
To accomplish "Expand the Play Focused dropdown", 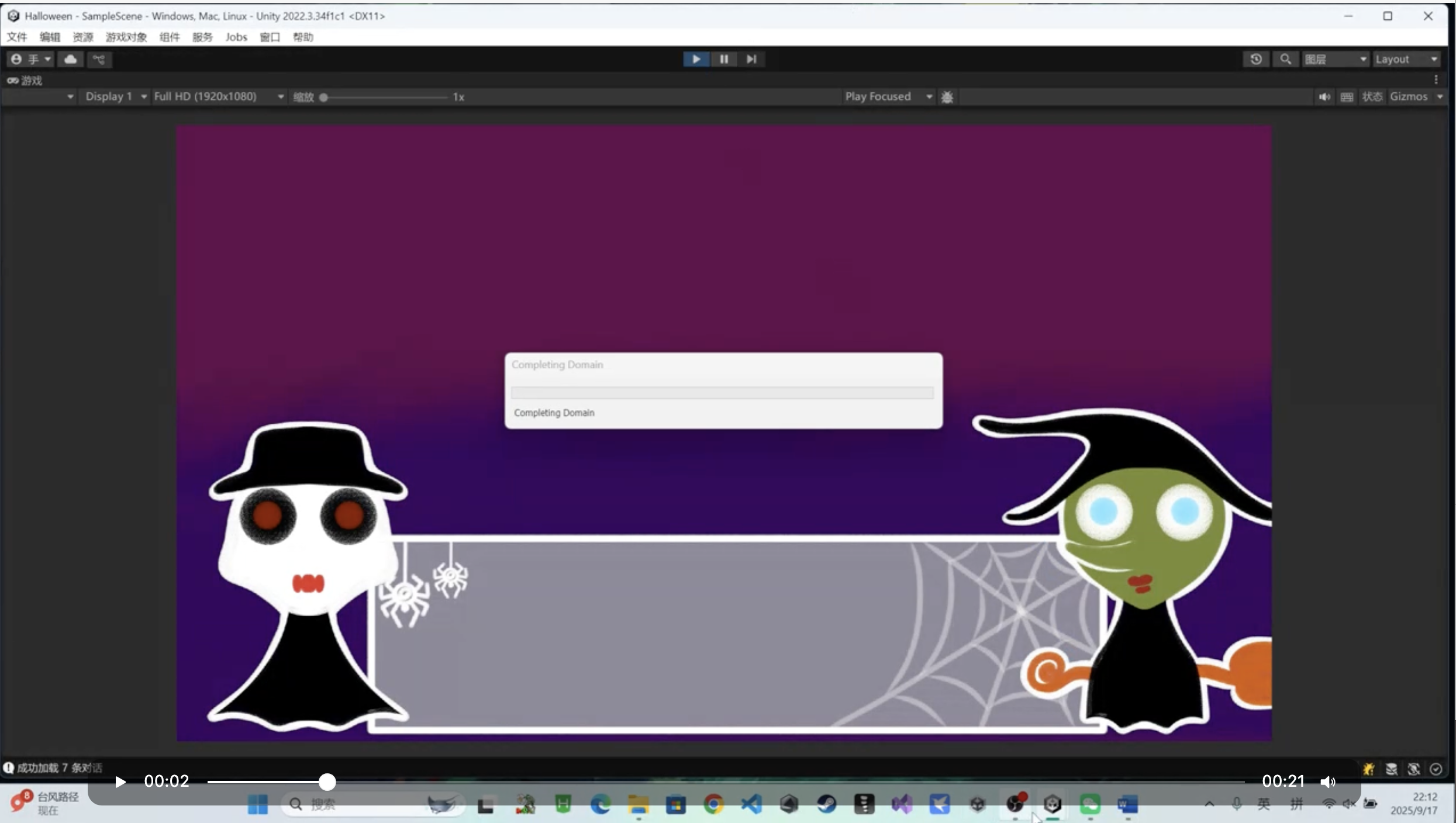I will [888, 96].
